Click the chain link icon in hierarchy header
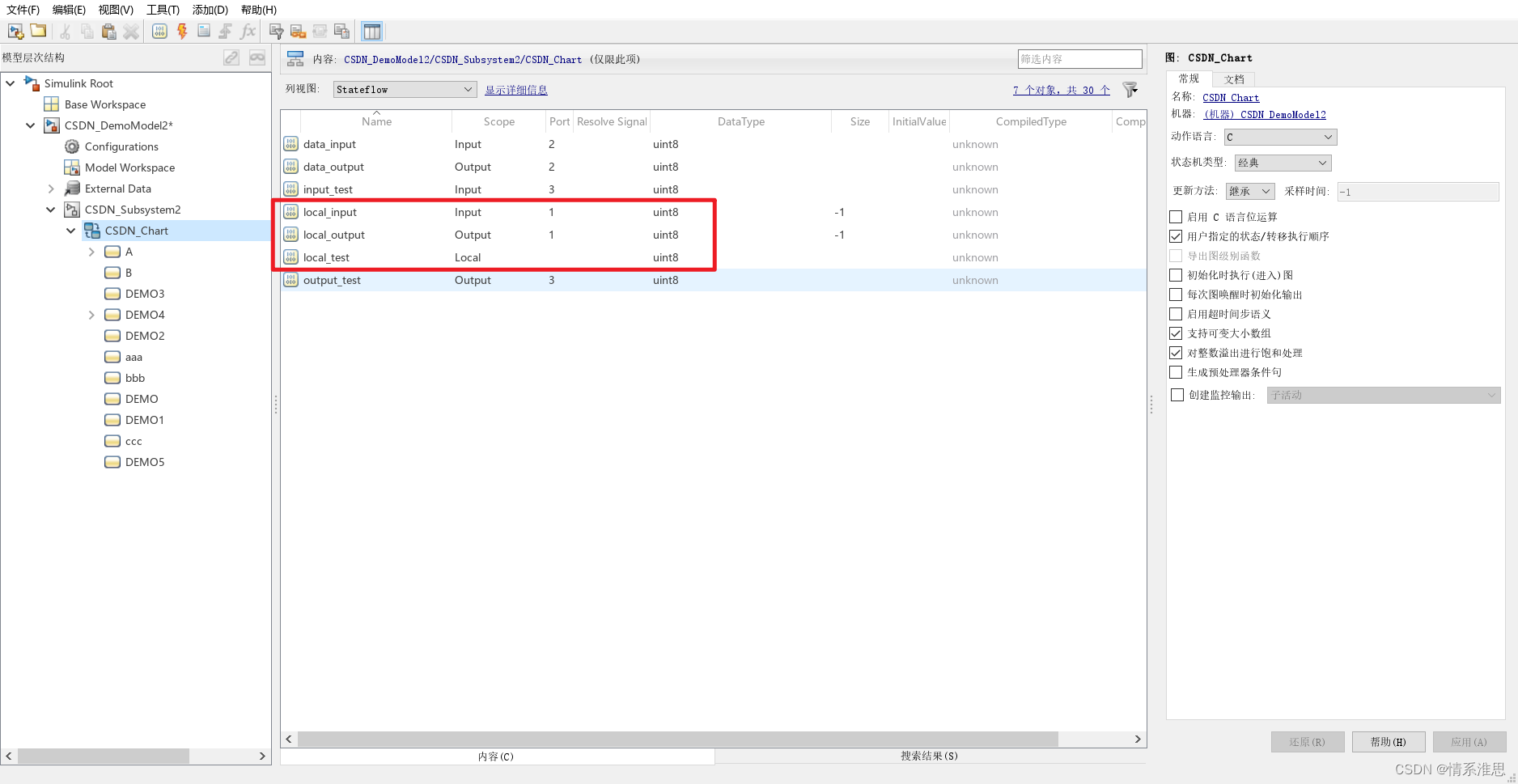 231,57
